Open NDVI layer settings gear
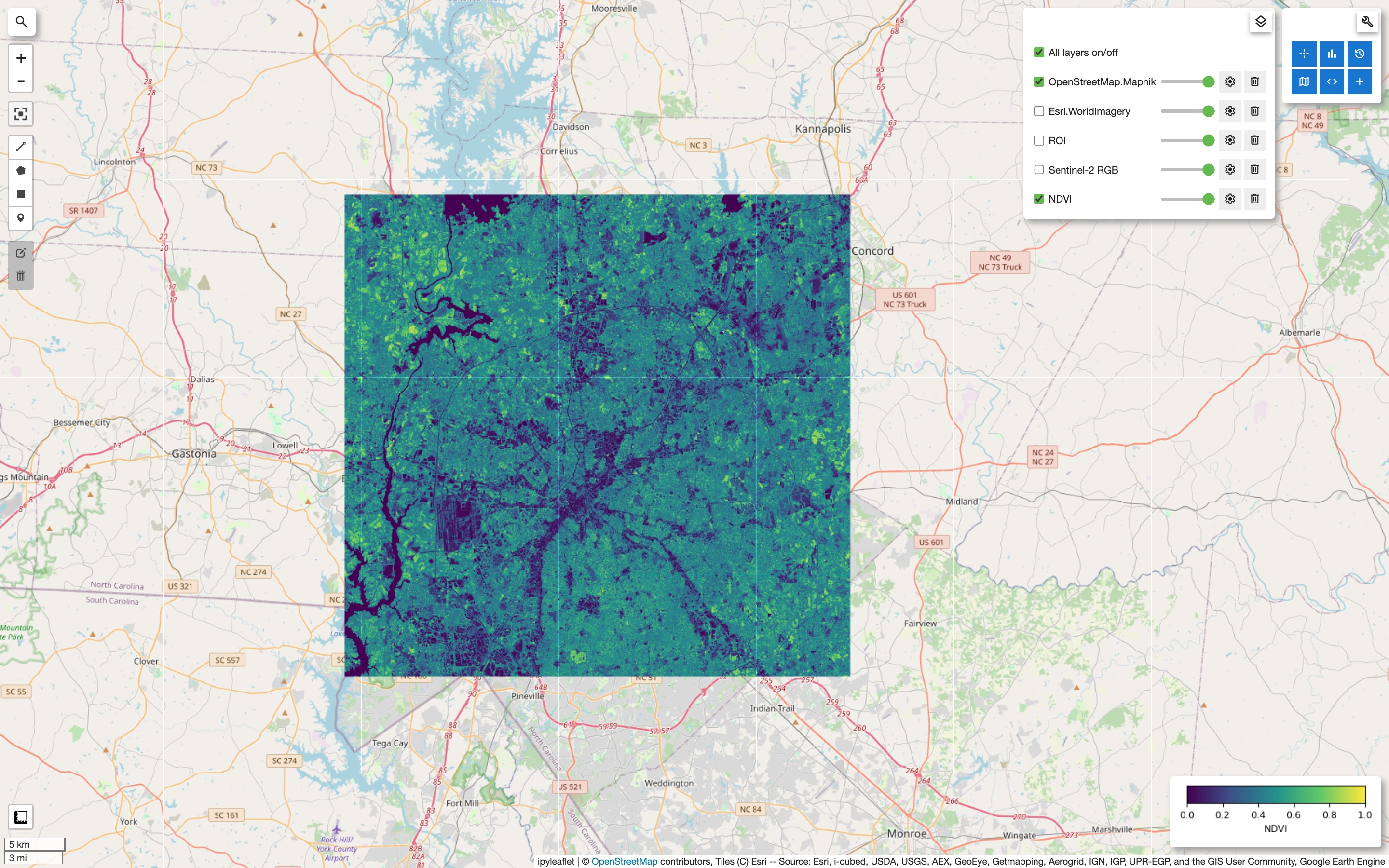Viewport: 1389px width, 868px height. coord(1229,199)
